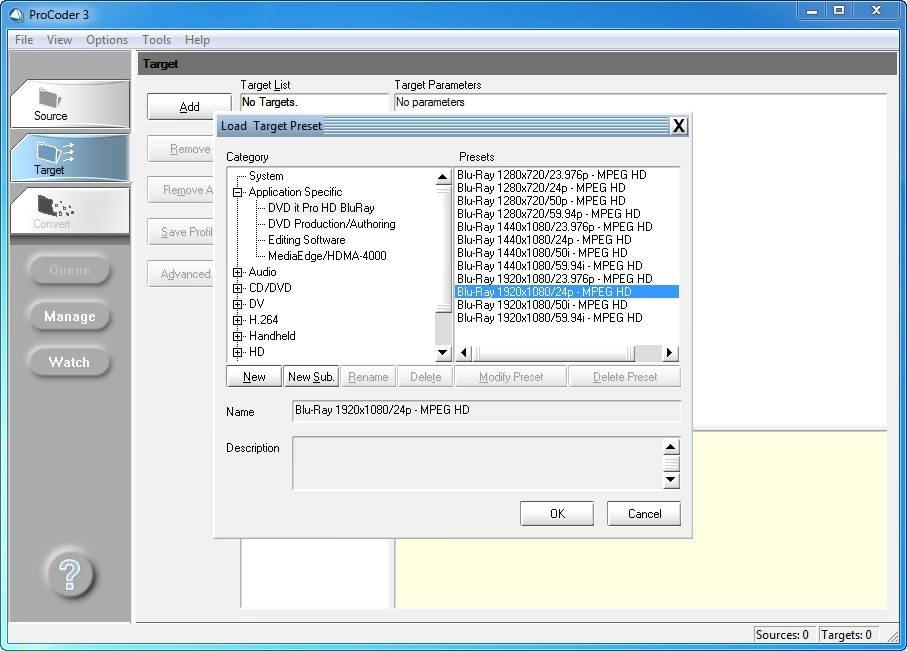This screenshot has width=907, height=651.
Task: Click the New Sub. button
Action: 311,377
